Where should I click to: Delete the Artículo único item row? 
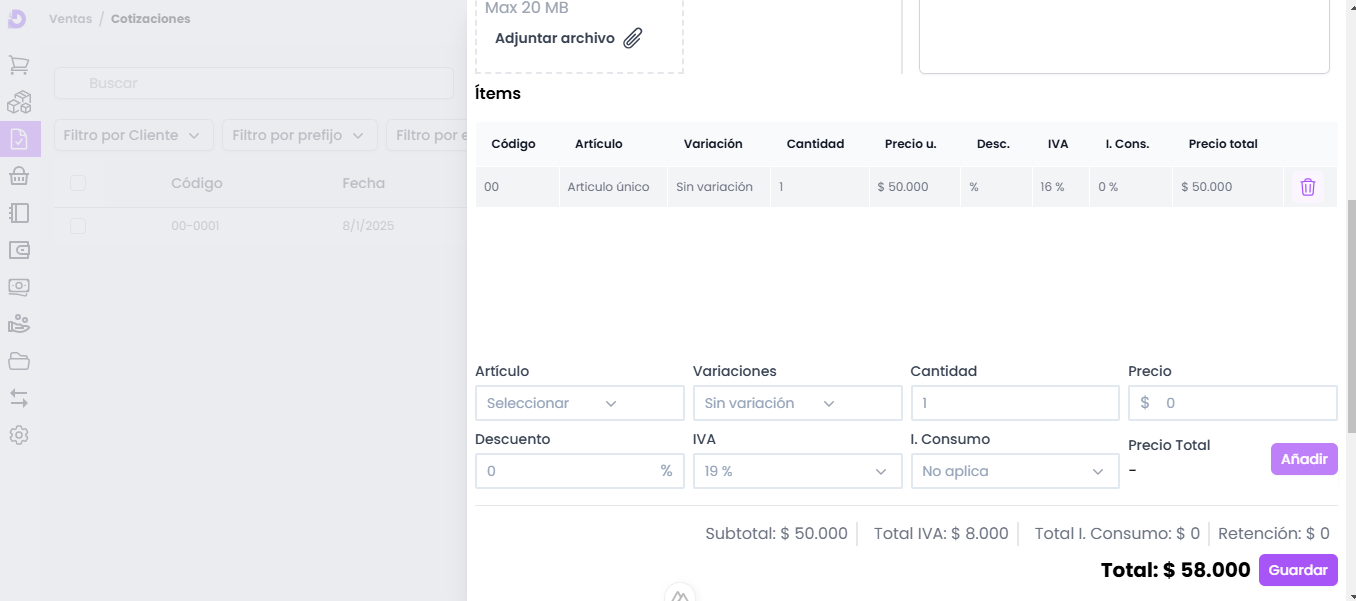tap(1307, 187)
